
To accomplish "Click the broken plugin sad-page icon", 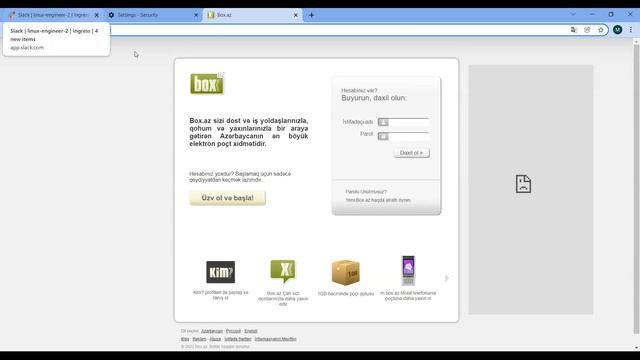I will click(523, 184).
